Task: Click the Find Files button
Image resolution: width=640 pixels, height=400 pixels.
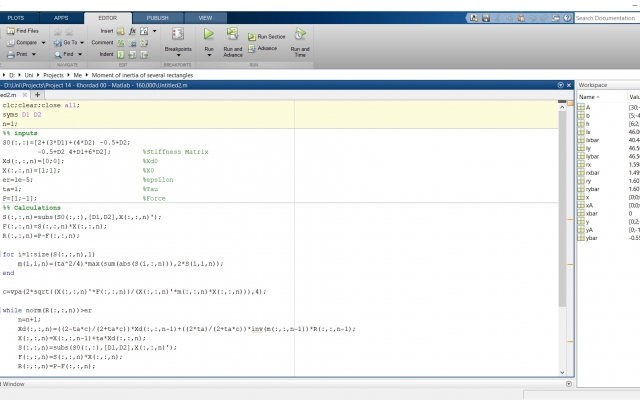Action: coord(23,31)
